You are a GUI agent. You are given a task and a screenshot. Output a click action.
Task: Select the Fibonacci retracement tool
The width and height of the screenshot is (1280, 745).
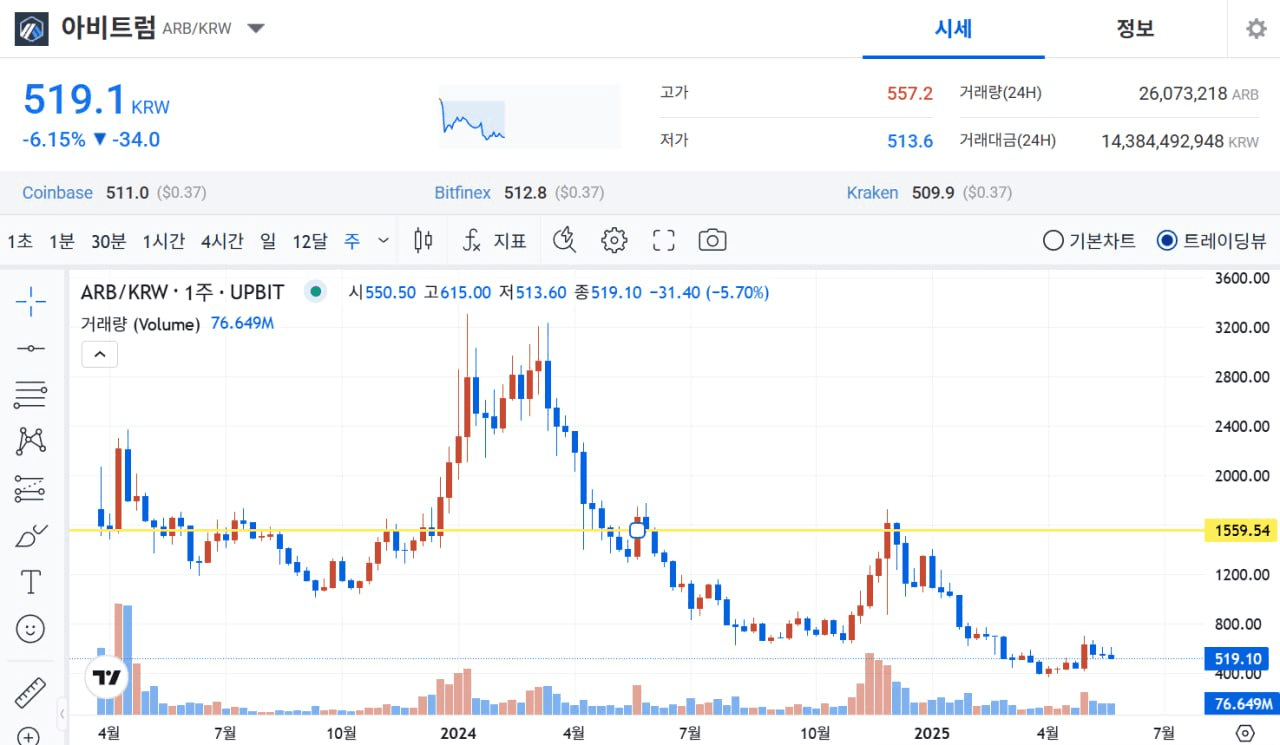click(31, 395)
